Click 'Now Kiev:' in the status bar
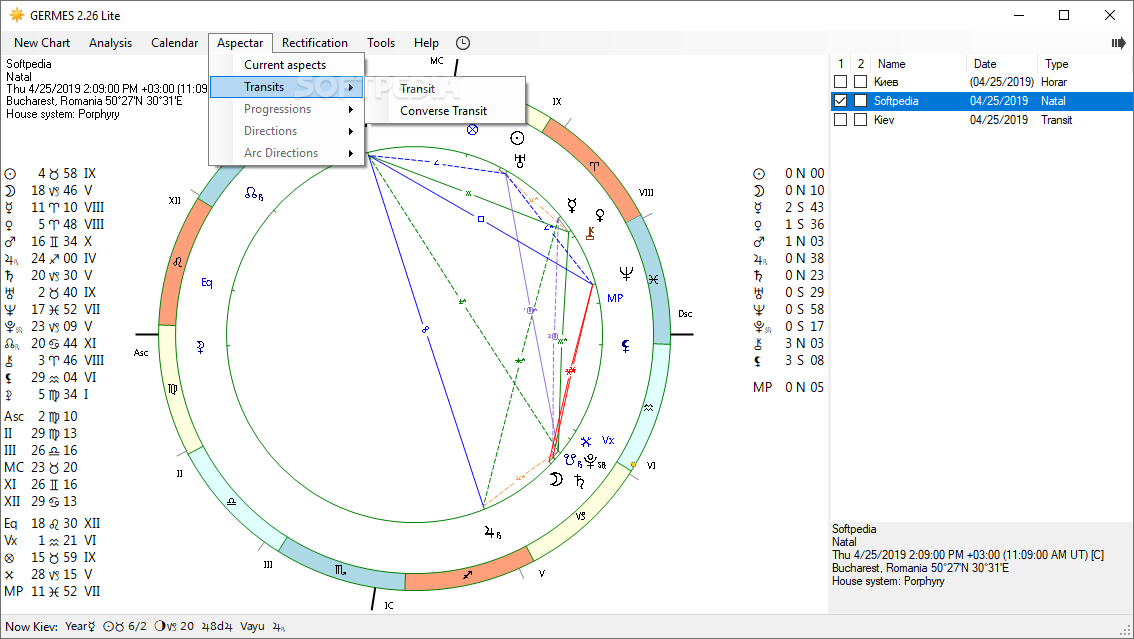 (x=32, y=627)
